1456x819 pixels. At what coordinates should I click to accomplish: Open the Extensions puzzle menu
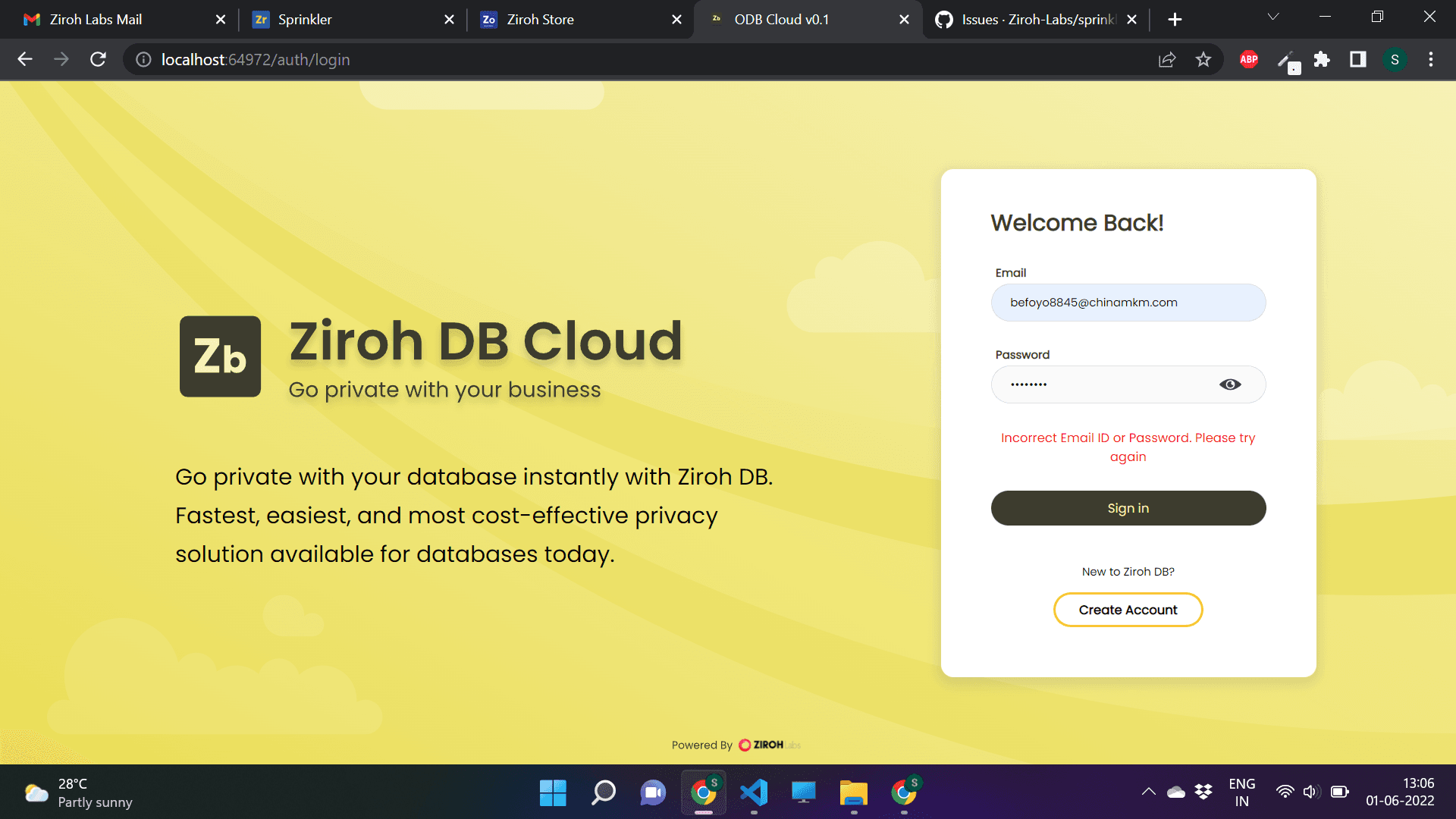pos(1322,59)
